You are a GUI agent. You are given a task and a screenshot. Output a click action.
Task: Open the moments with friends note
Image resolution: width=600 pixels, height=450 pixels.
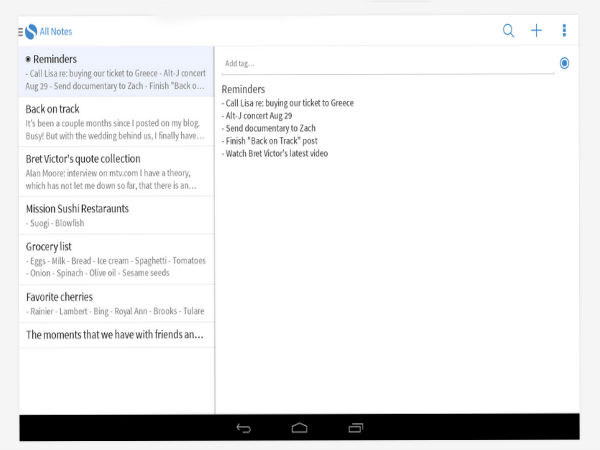(x=116, y=335)
